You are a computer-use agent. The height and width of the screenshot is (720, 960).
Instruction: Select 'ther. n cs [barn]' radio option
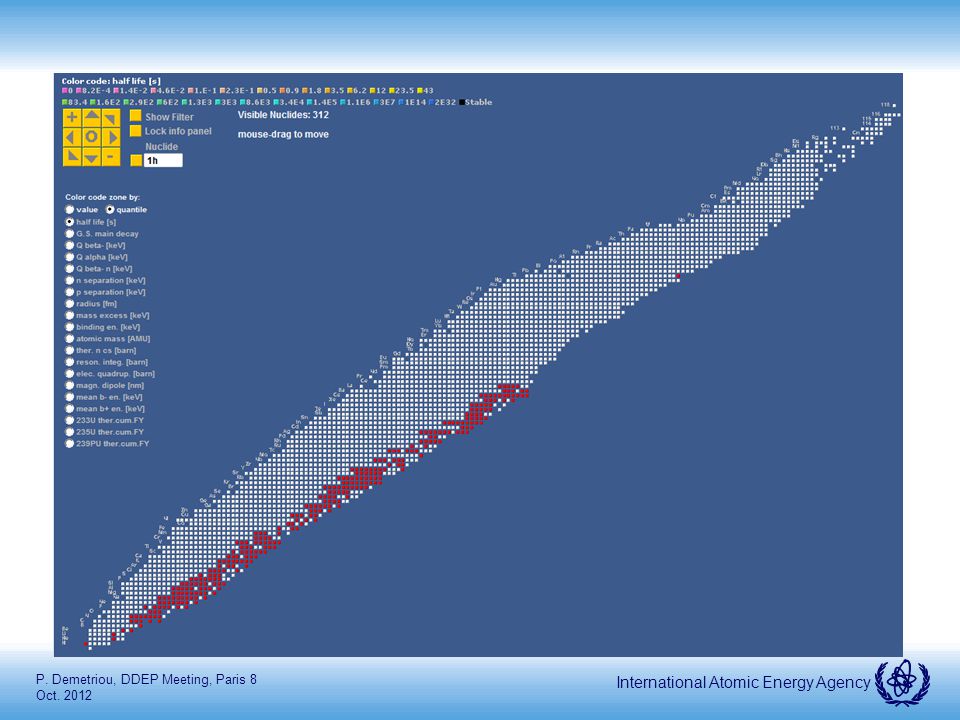[x=70, y=350]
